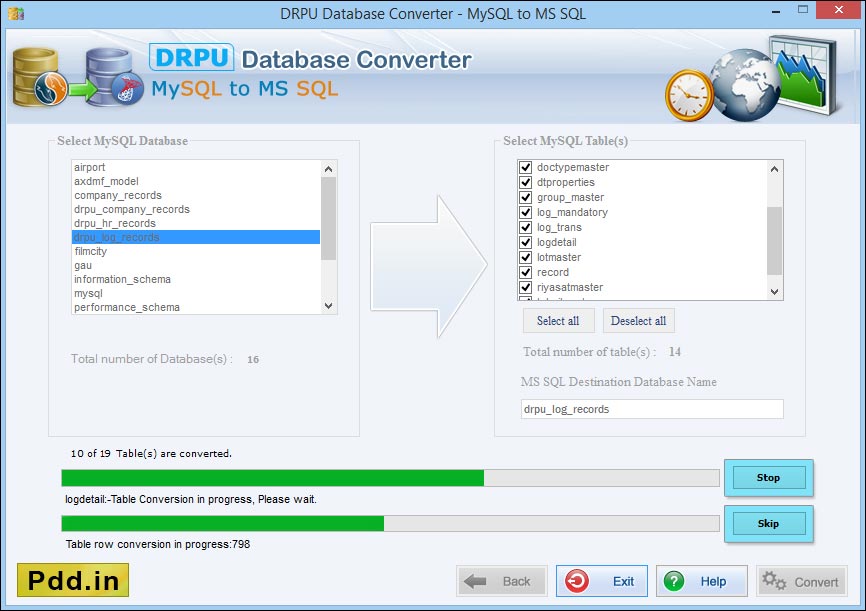Viewport: 866px width, 611px height.
Task: Uncheck the log_trans table checkbox
Action: [x=525, y=227]
